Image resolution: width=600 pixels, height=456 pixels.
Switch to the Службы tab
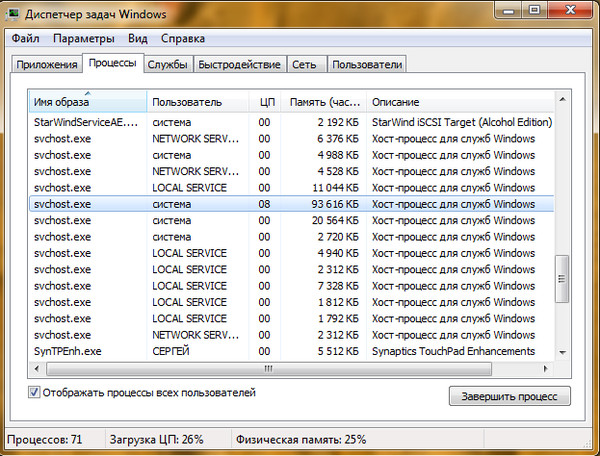click(168, 64)
